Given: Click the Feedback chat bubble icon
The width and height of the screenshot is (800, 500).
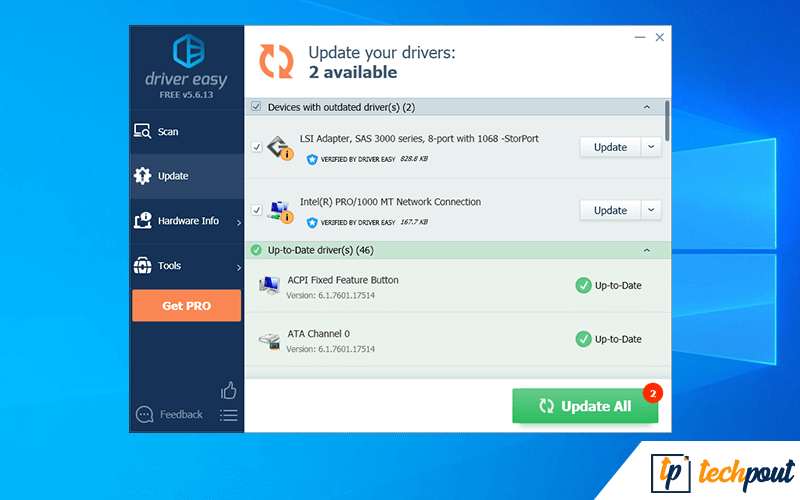Looking at the screenshot, I should [145, 414].
